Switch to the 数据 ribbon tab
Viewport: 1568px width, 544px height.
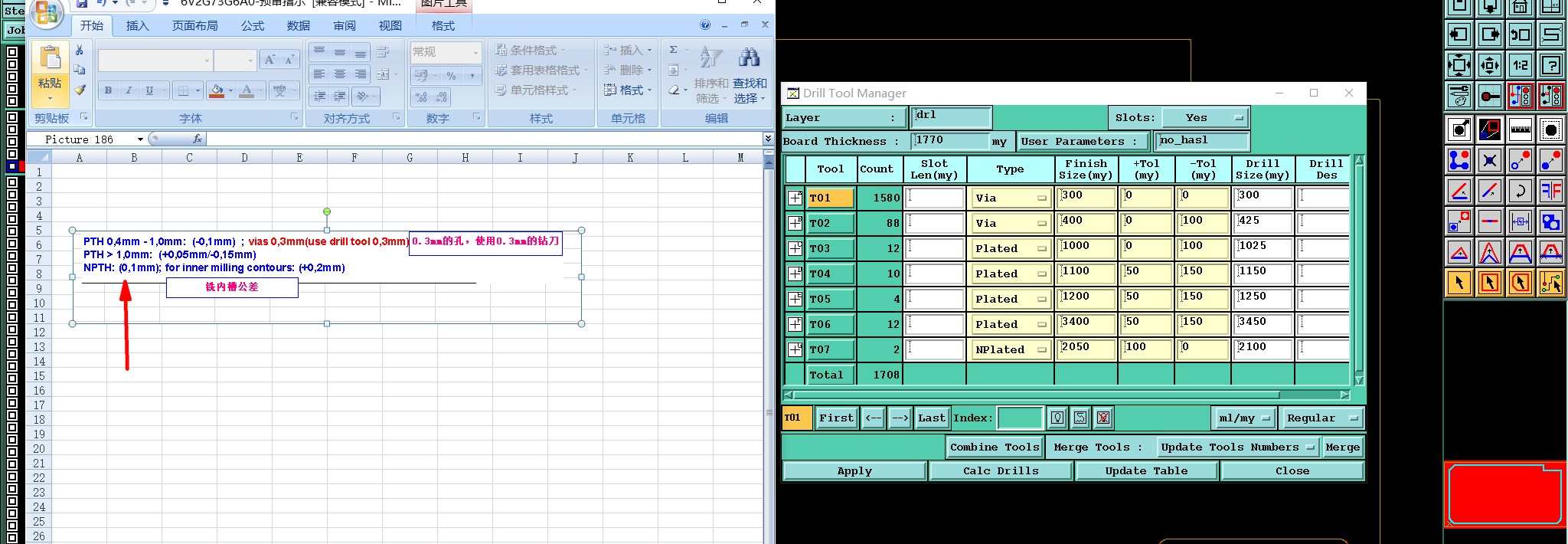pyautogui.click(x=298, y=25)
